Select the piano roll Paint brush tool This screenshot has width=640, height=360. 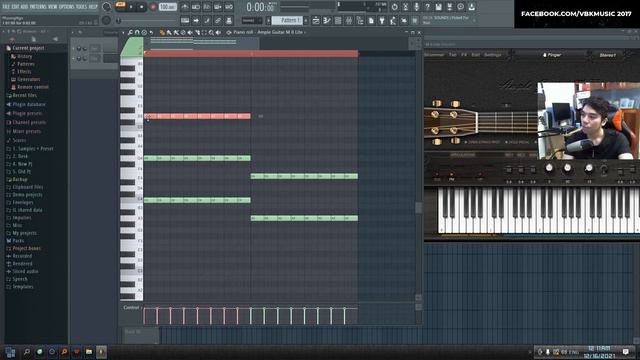(x=169, y=32)
